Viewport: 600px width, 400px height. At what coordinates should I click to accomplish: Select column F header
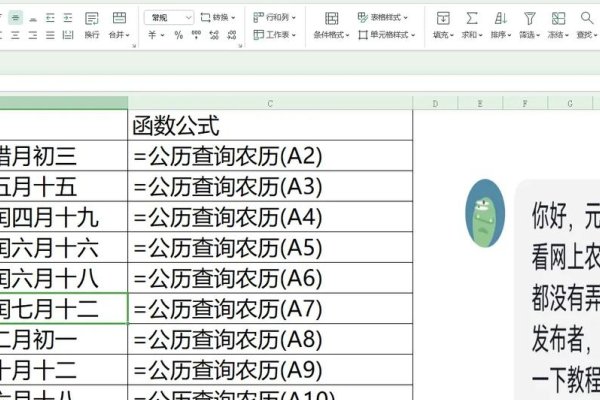pos(525,103)
